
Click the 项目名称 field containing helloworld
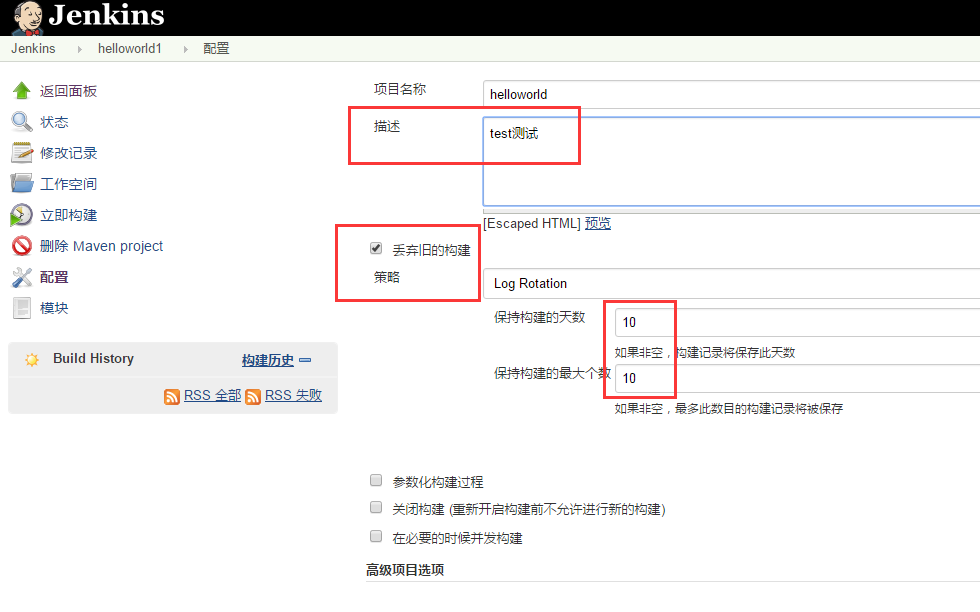coord(731,94)
